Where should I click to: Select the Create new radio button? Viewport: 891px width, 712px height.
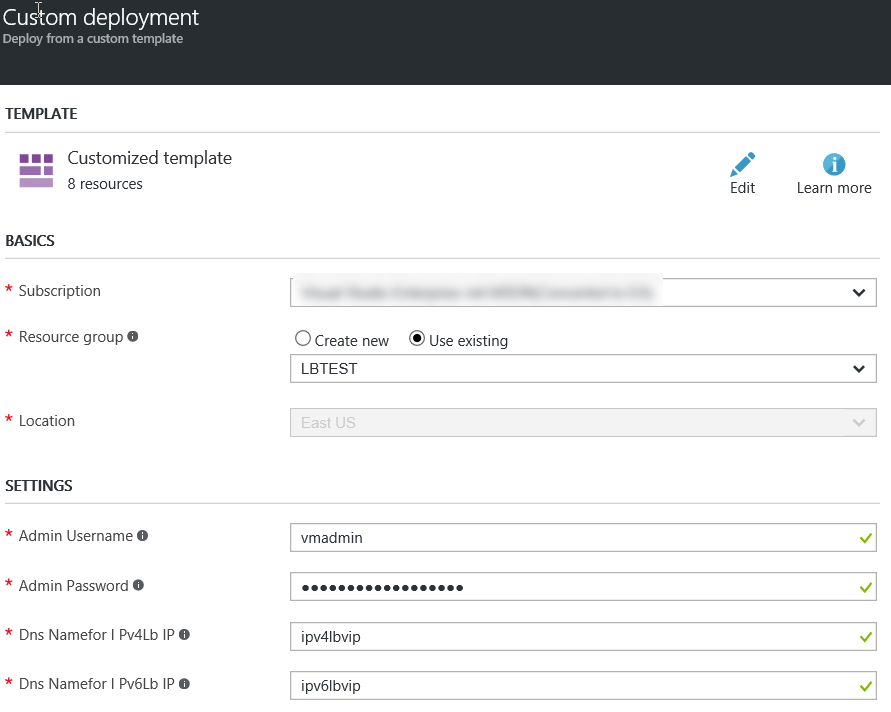pos(303,340)
